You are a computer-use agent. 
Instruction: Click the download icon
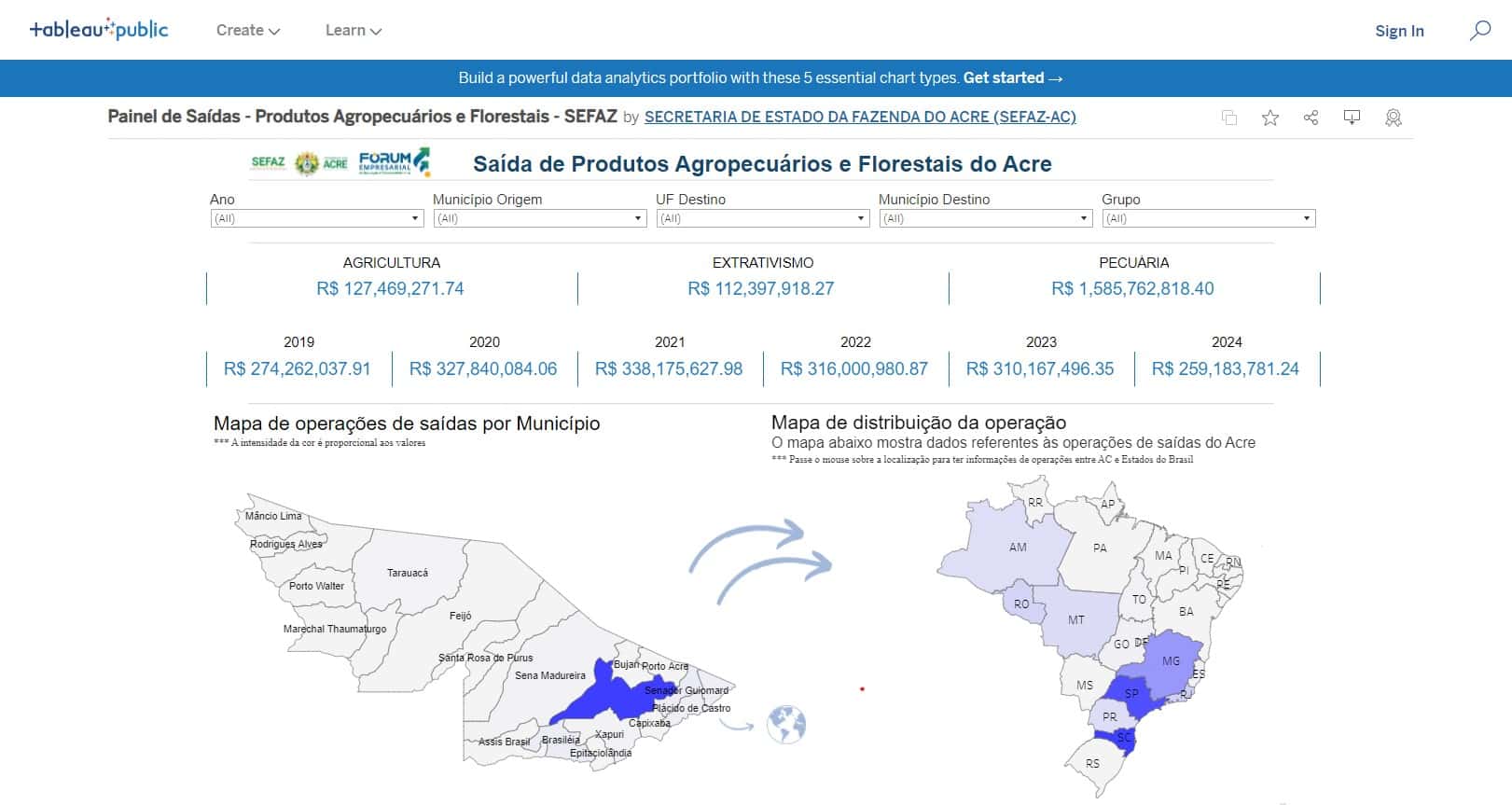pos(1352,118)
